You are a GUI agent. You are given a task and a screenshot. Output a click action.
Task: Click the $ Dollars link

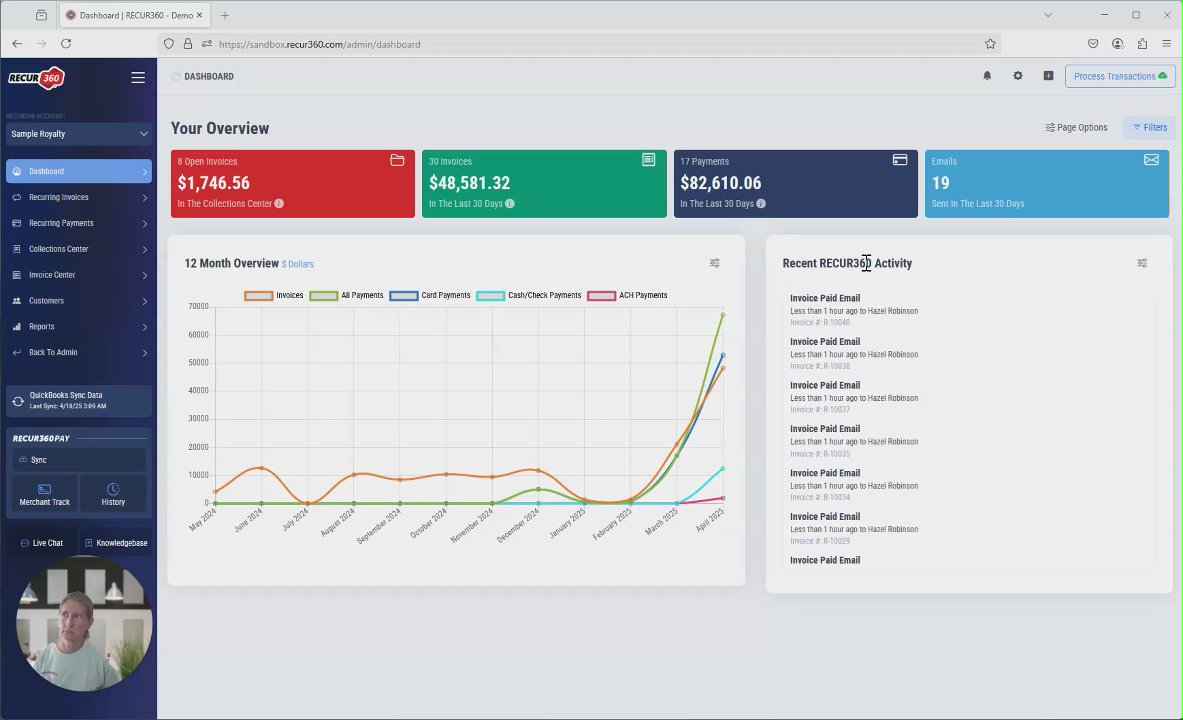pos(297,264)
